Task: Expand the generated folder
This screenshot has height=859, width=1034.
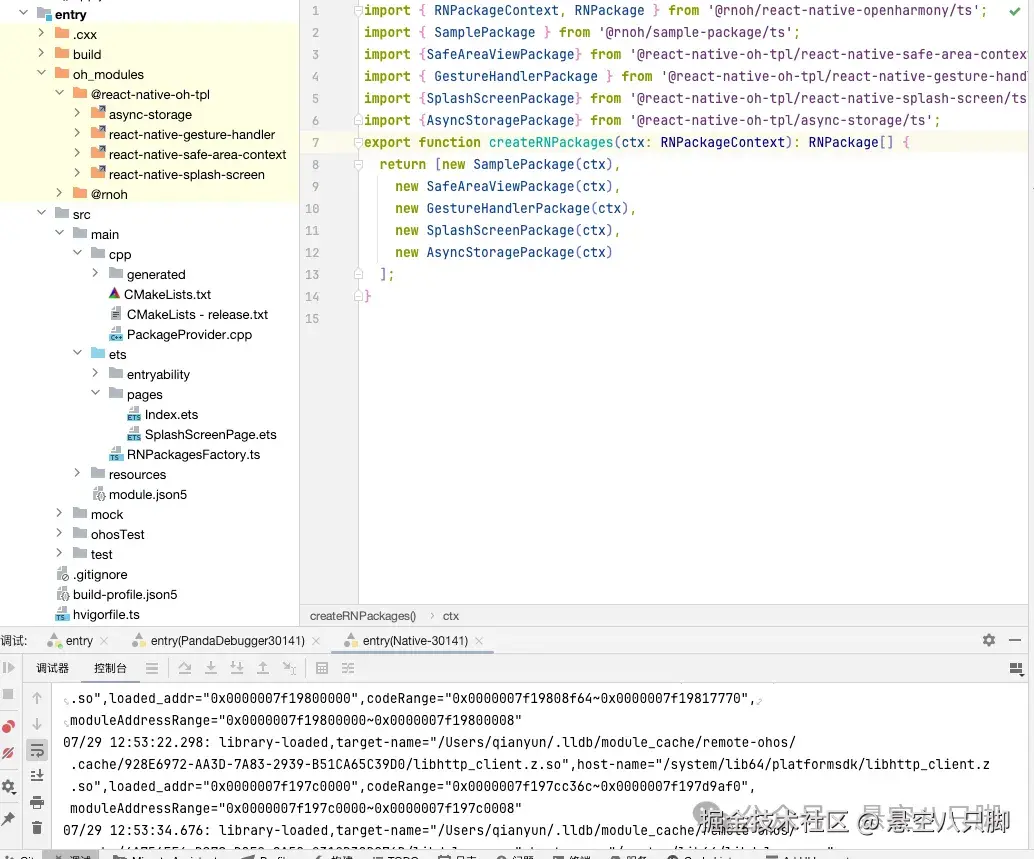Action: pyautogui.click(x=95, y=272)
